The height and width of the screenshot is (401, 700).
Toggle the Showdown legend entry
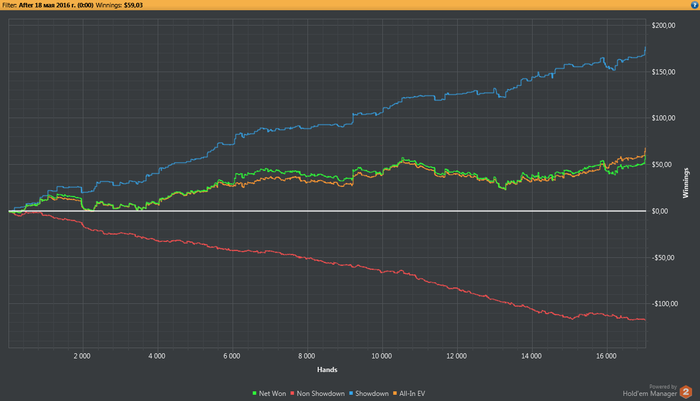coord(369,393)
